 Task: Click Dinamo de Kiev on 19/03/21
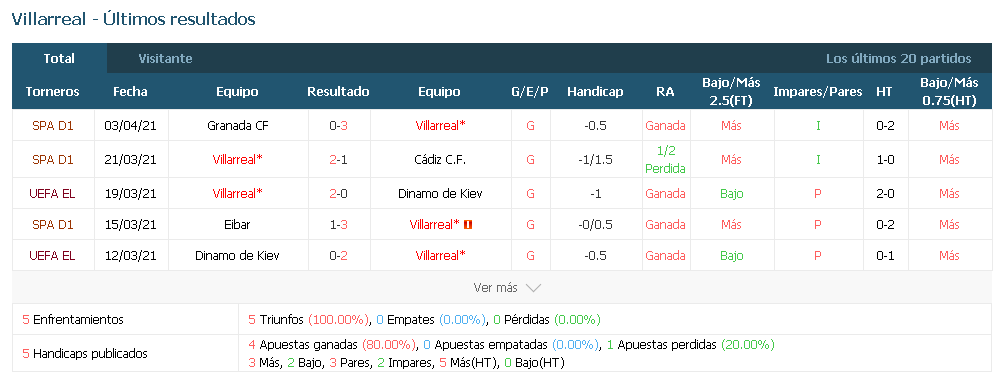[x=439, y=193]
